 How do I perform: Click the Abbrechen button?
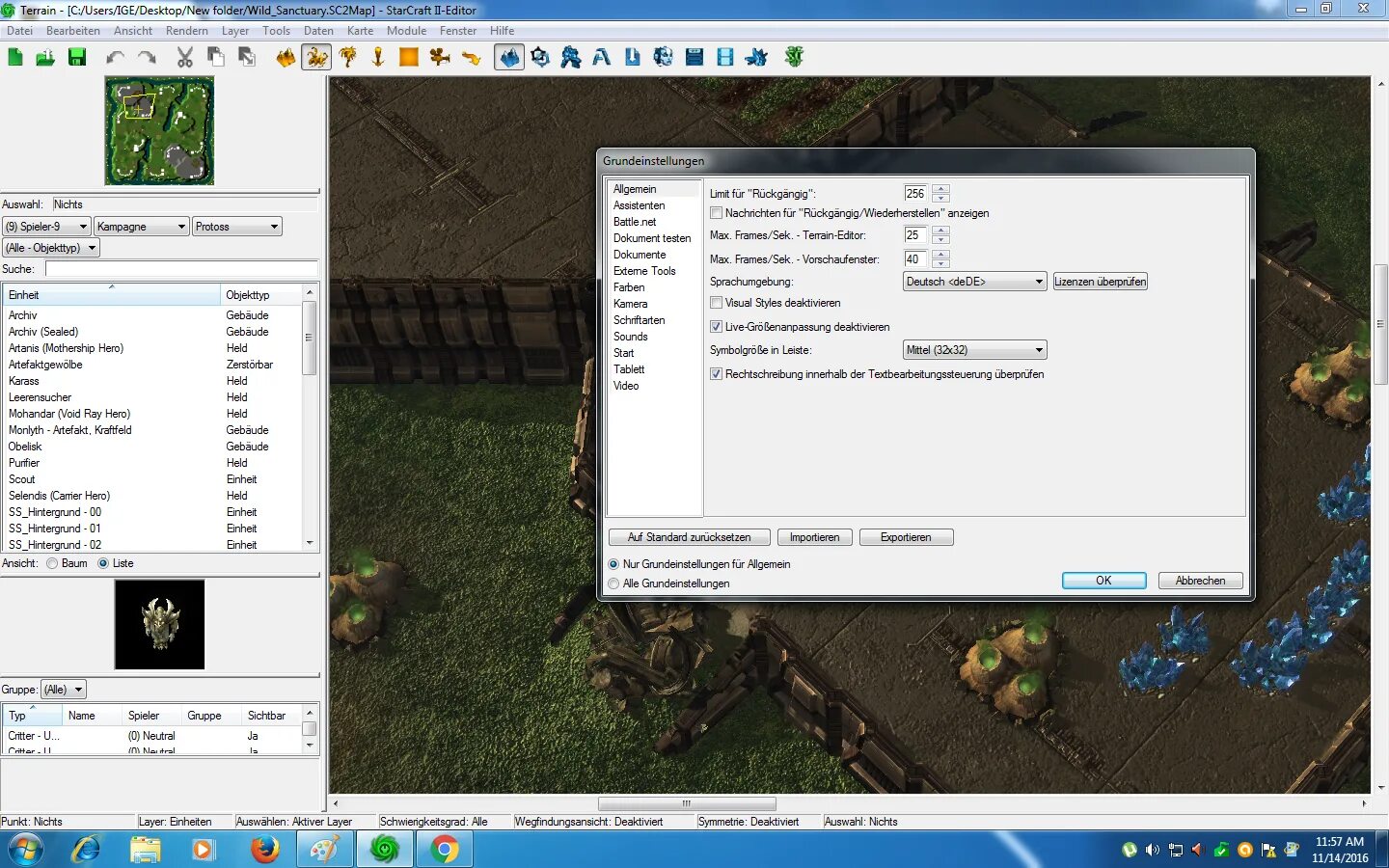coord(1200,581)
